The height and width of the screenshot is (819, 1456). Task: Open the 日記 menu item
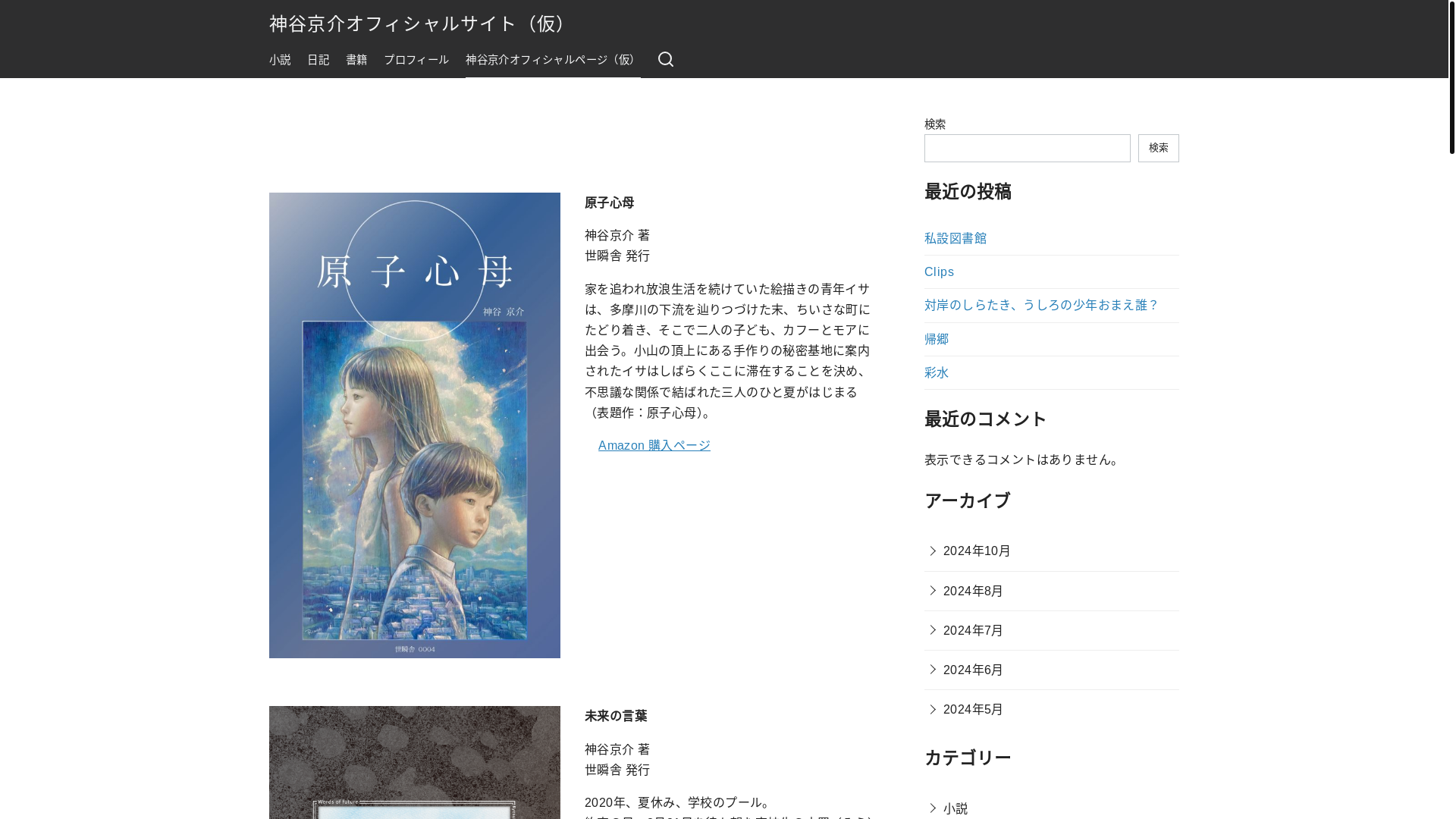318,60
